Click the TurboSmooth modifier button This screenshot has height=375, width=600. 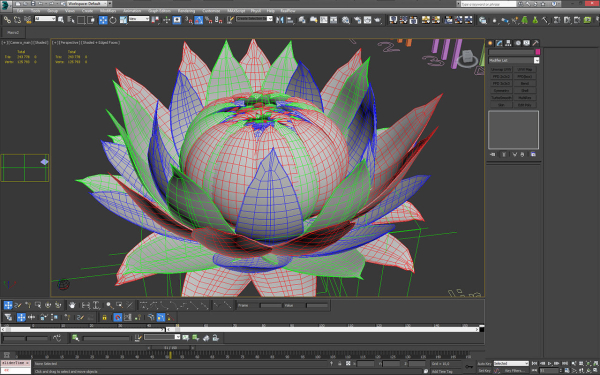[x=501, y=98]
